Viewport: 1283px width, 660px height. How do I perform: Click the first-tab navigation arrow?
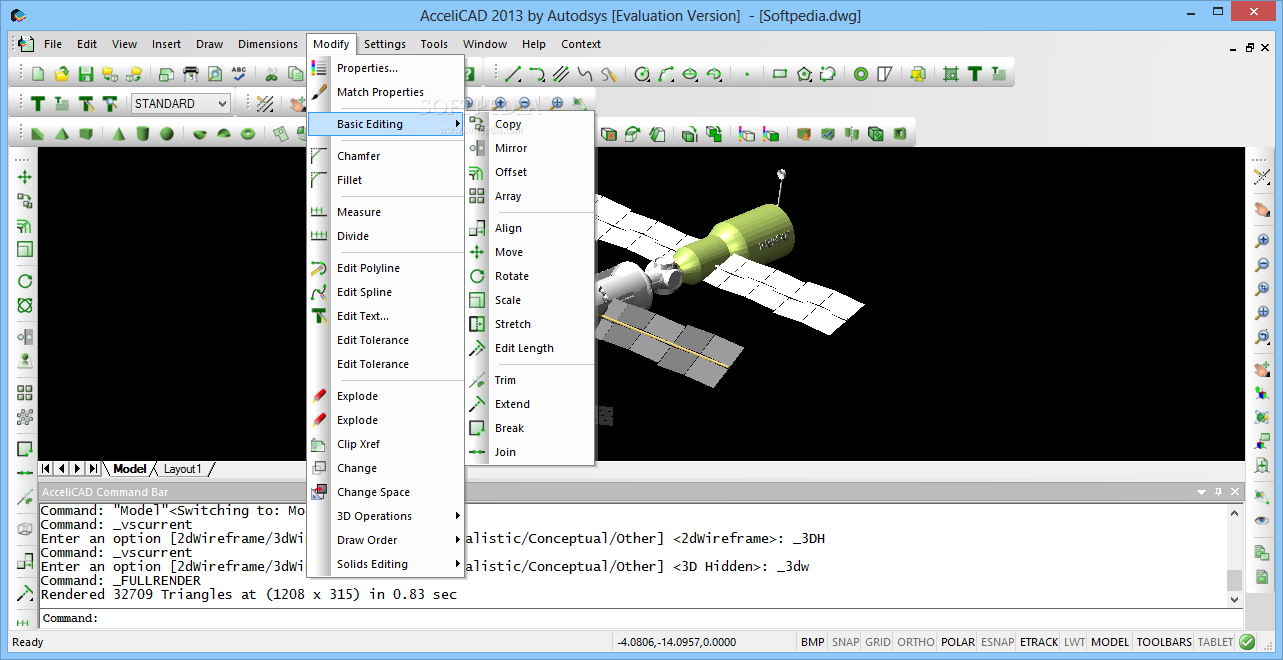pyautogui.click(x=46, y=468)
